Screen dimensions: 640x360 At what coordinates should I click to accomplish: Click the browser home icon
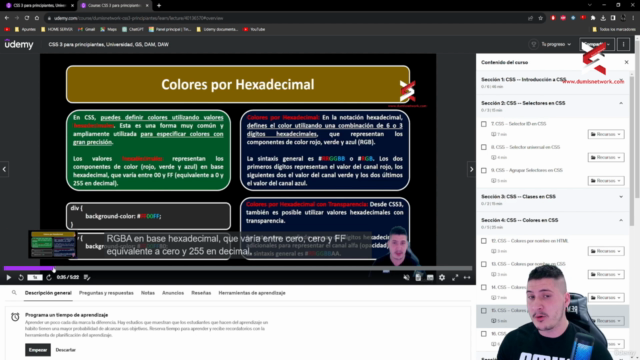click(37, 18)
